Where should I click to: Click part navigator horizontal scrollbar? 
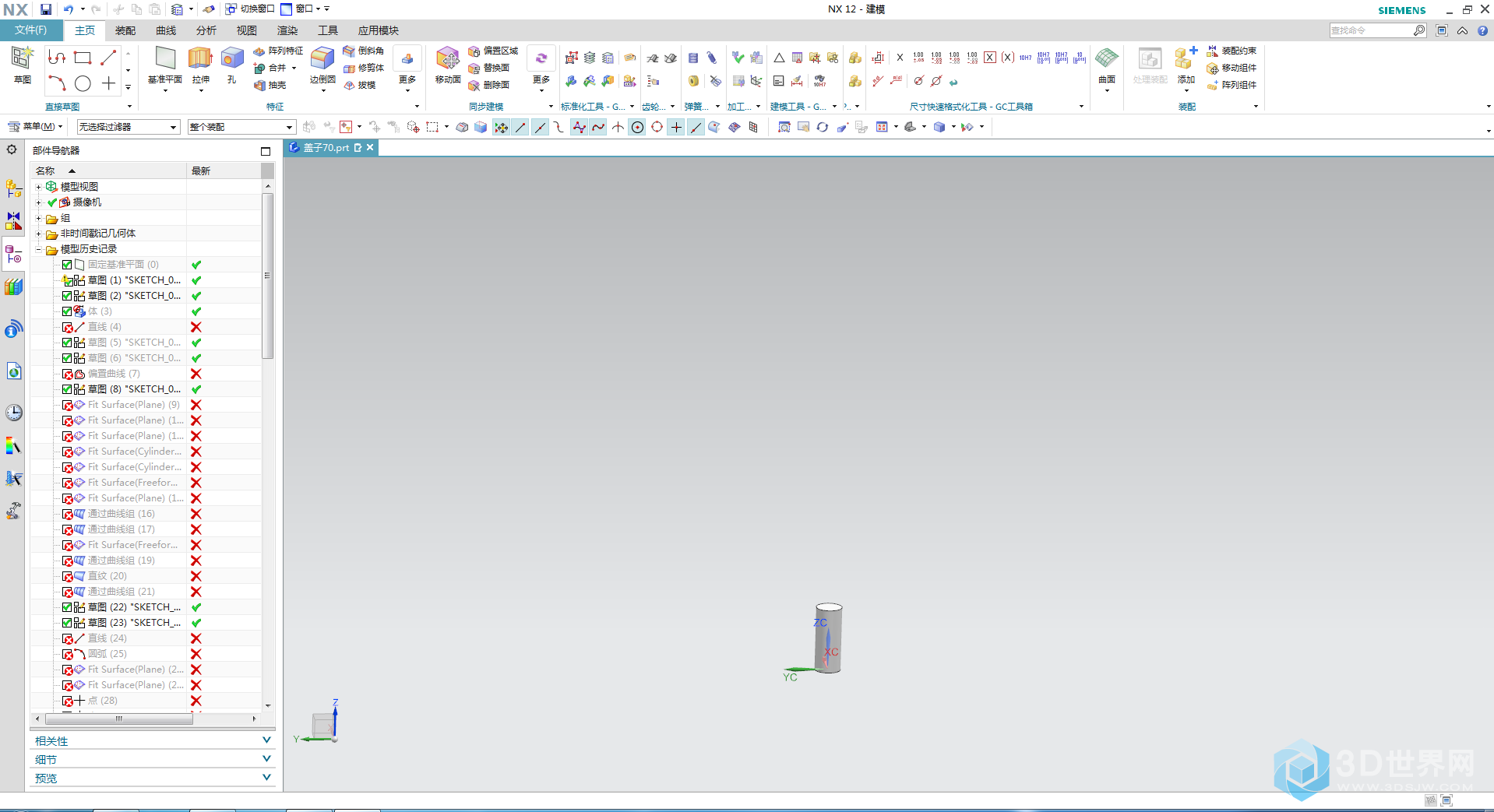point(118,719)
